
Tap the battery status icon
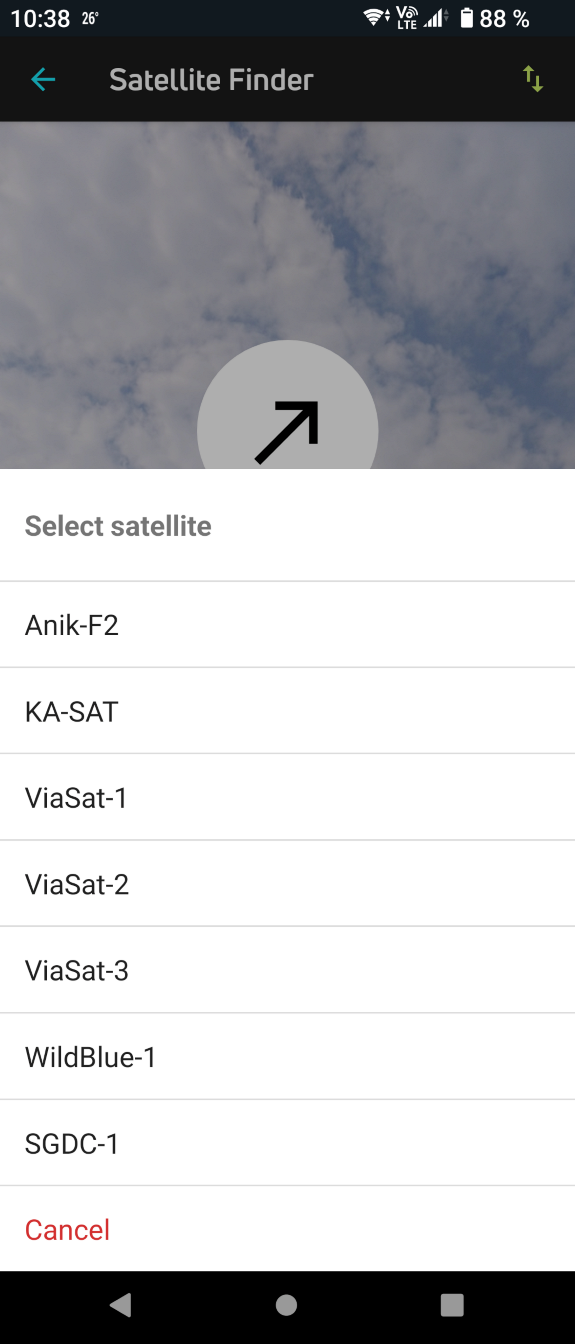[466, 18]
